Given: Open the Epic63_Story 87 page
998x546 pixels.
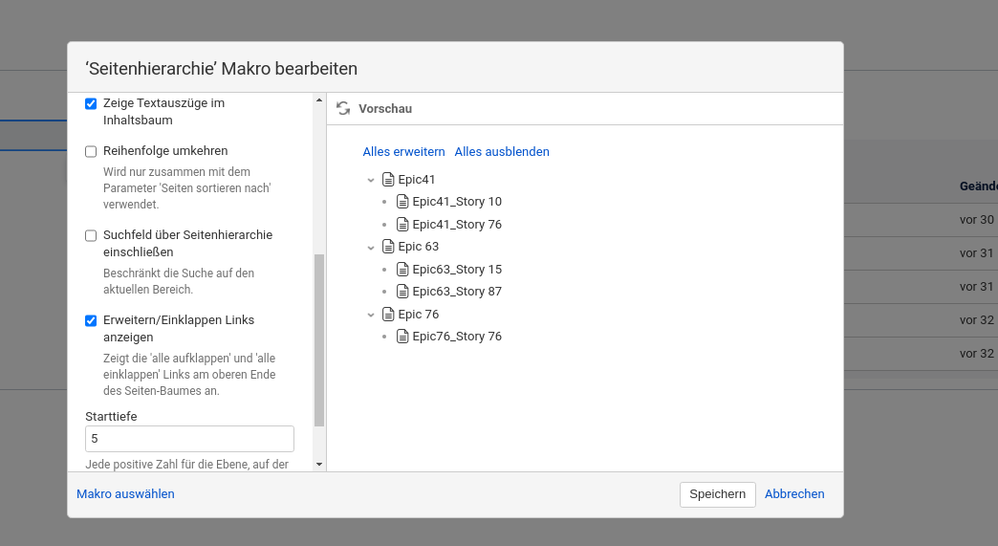Looking at the screenshot, I should pos(457,291).
